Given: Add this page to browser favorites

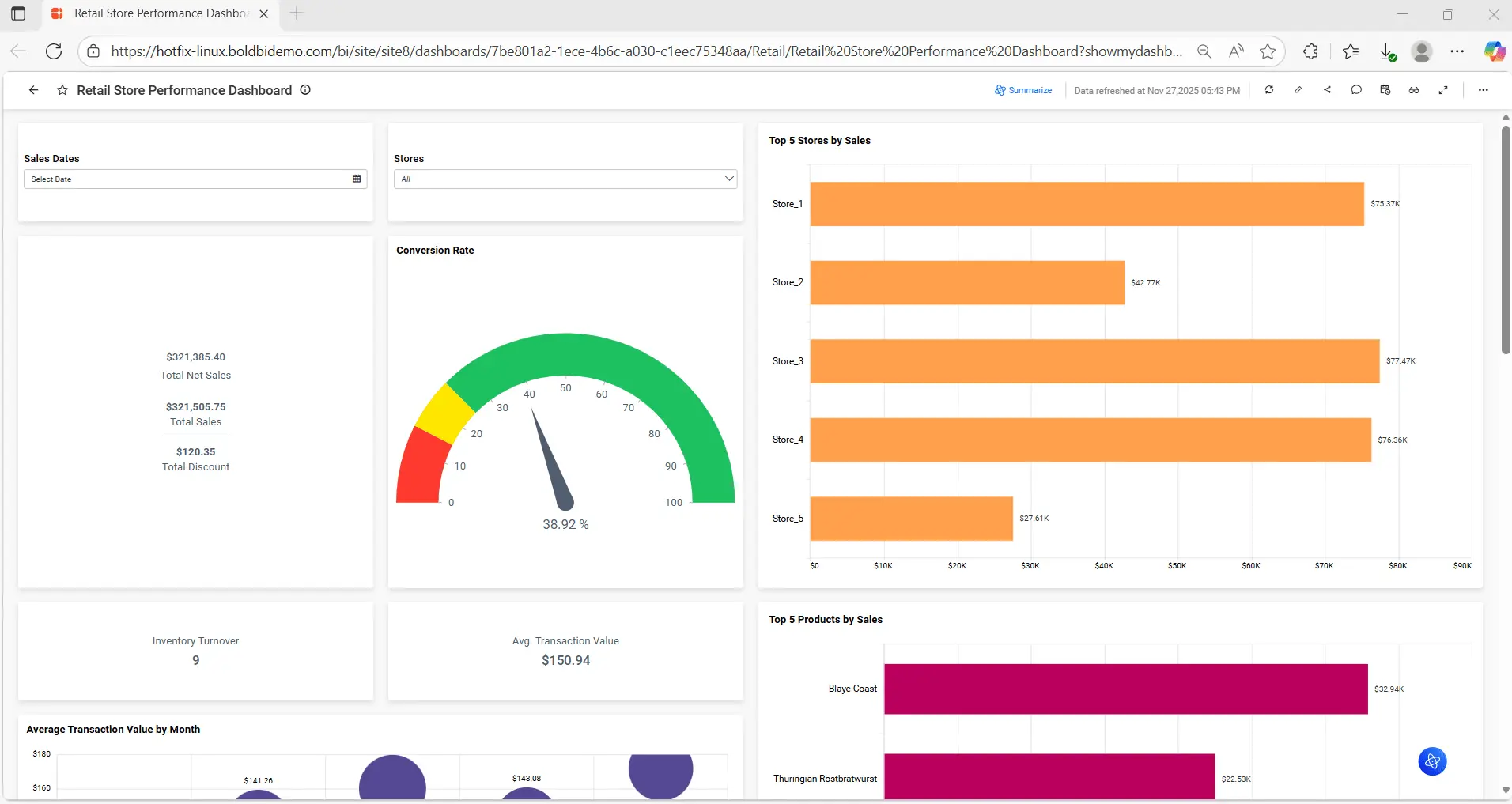Looking at the screenshot, I should coord(1268,51).
